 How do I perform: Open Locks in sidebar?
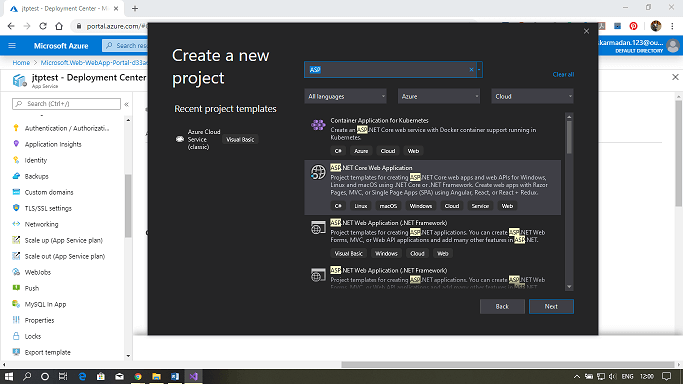[x=33, y=336]
